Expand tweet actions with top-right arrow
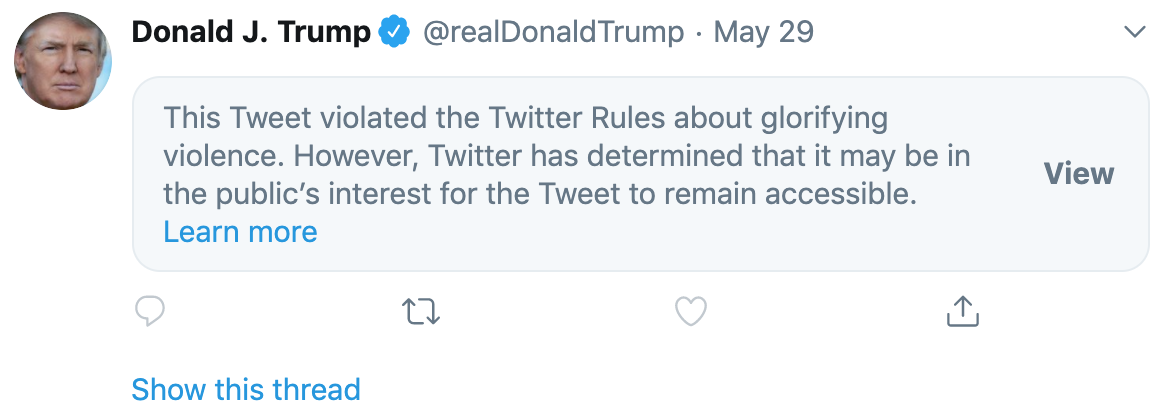Viewport: 1170px width, 416px height. (x=1135, y=32)
